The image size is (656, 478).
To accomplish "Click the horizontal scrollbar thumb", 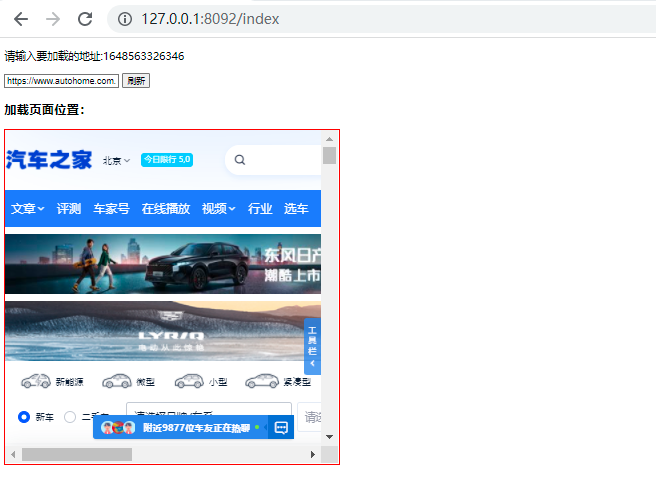I will [77, 454].
